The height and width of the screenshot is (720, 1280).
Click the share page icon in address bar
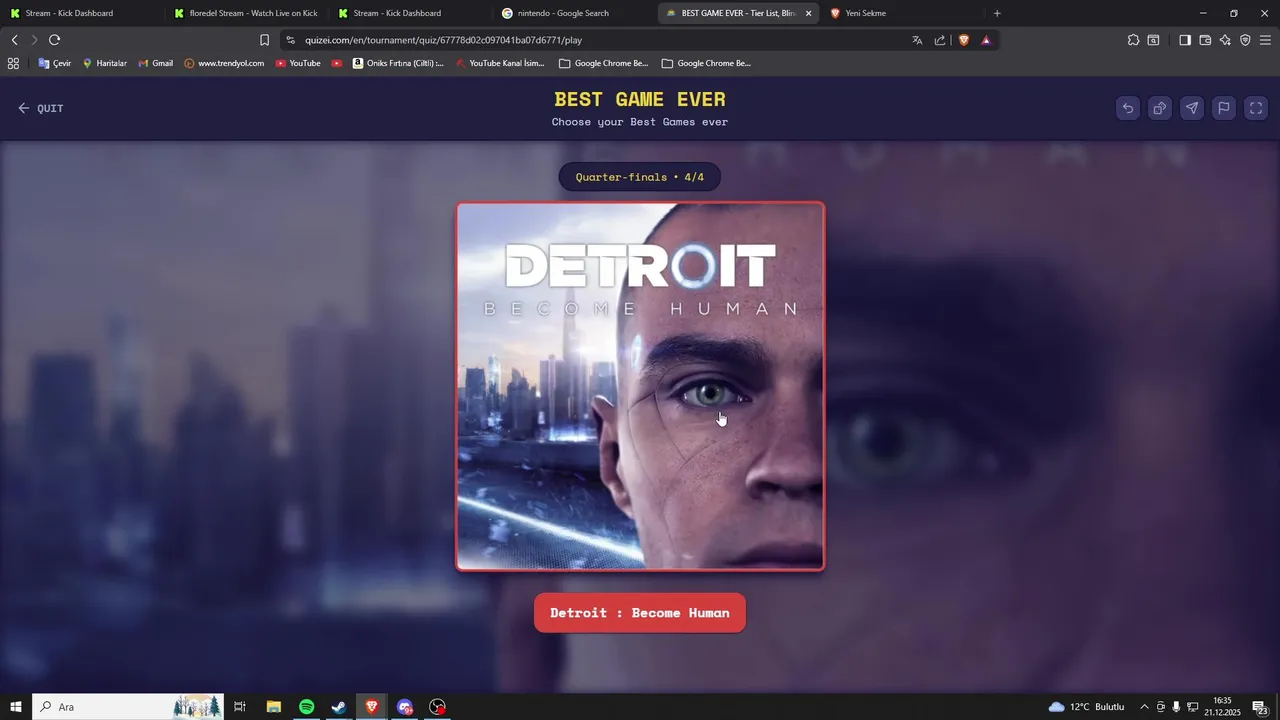(x=940, y=40)
